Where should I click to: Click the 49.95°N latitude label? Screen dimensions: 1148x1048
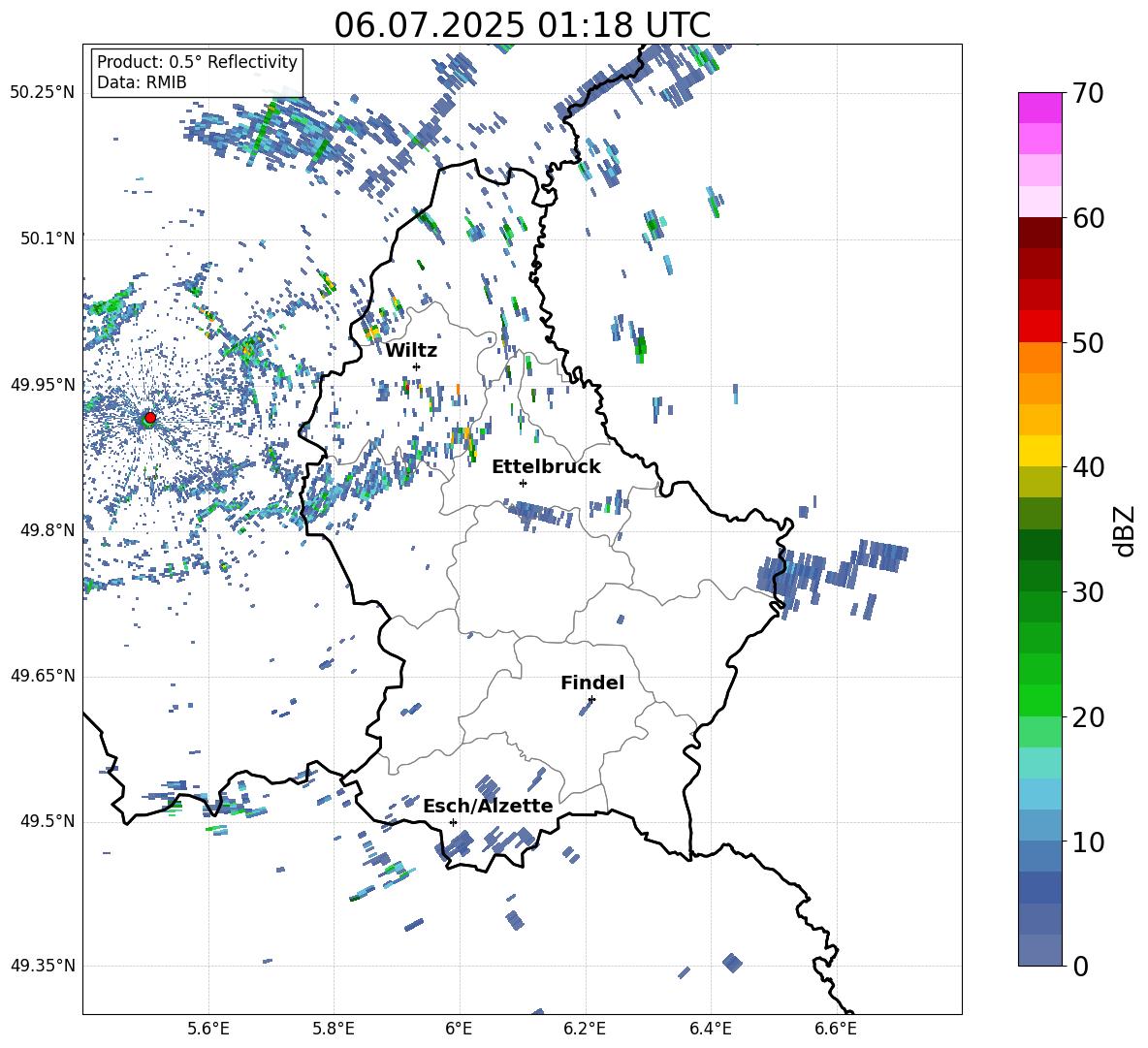(43, 384)
